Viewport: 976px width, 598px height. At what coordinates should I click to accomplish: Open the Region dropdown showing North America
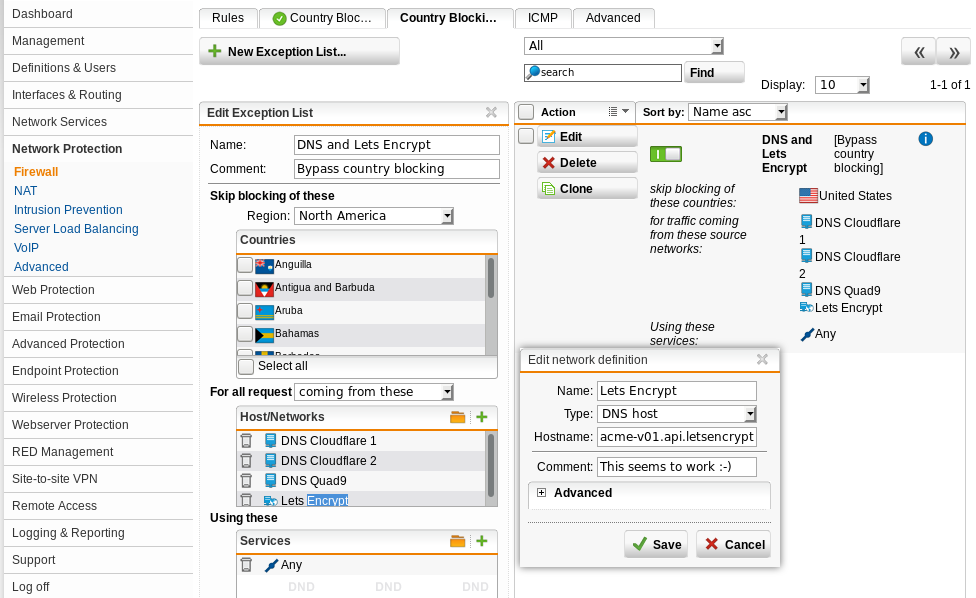tap(374, 216)
